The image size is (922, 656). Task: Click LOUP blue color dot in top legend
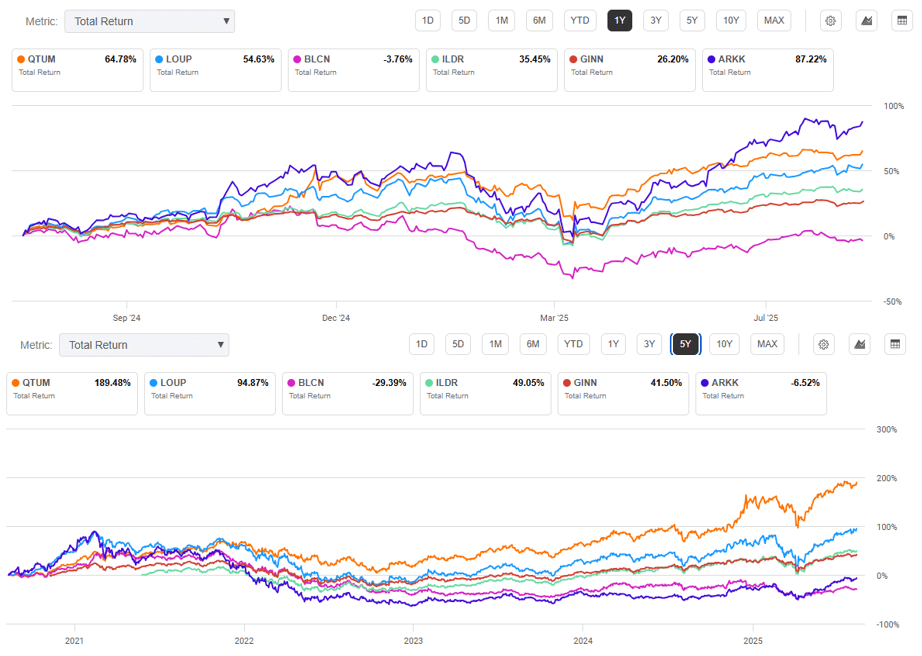click(159, 59)
